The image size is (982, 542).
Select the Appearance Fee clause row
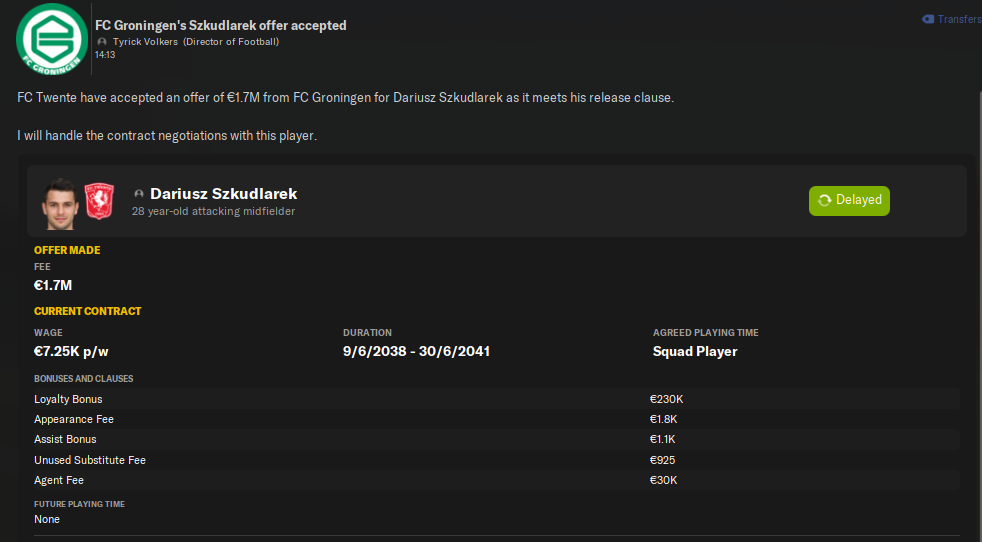496,419
